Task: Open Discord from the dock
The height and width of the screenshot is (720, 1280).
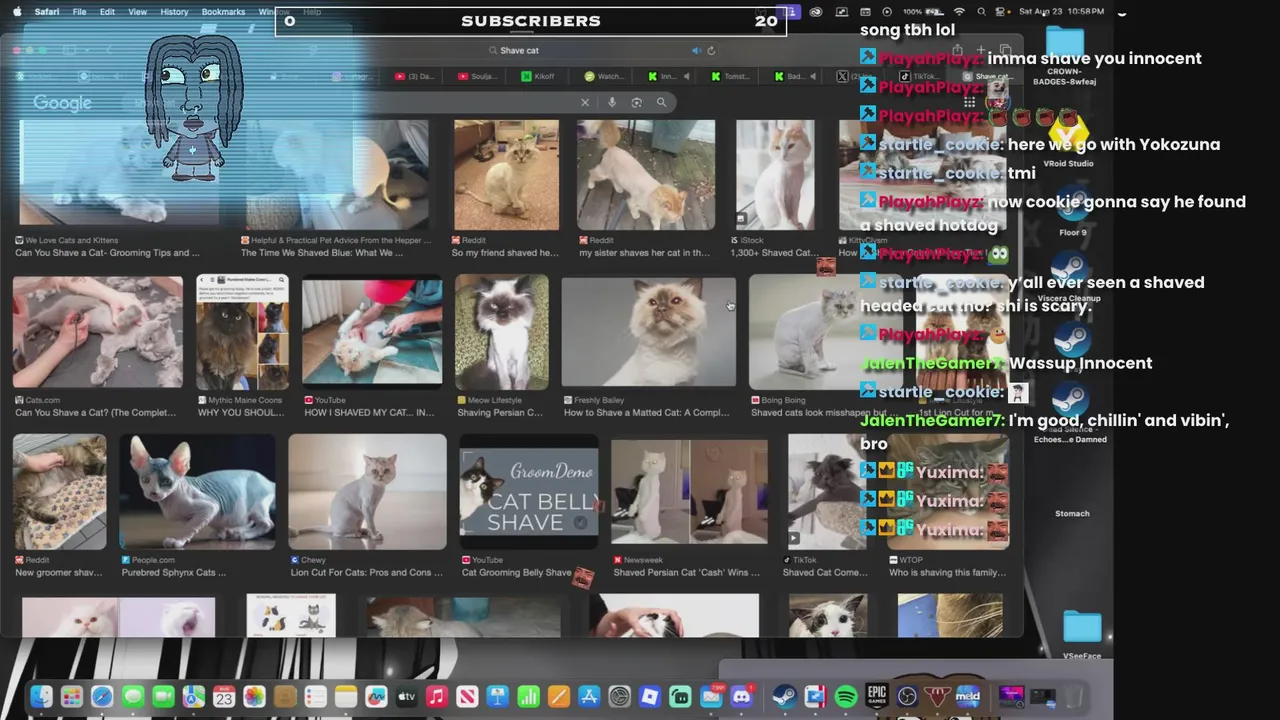Action: pyautogui.click(x=741, y=697)
